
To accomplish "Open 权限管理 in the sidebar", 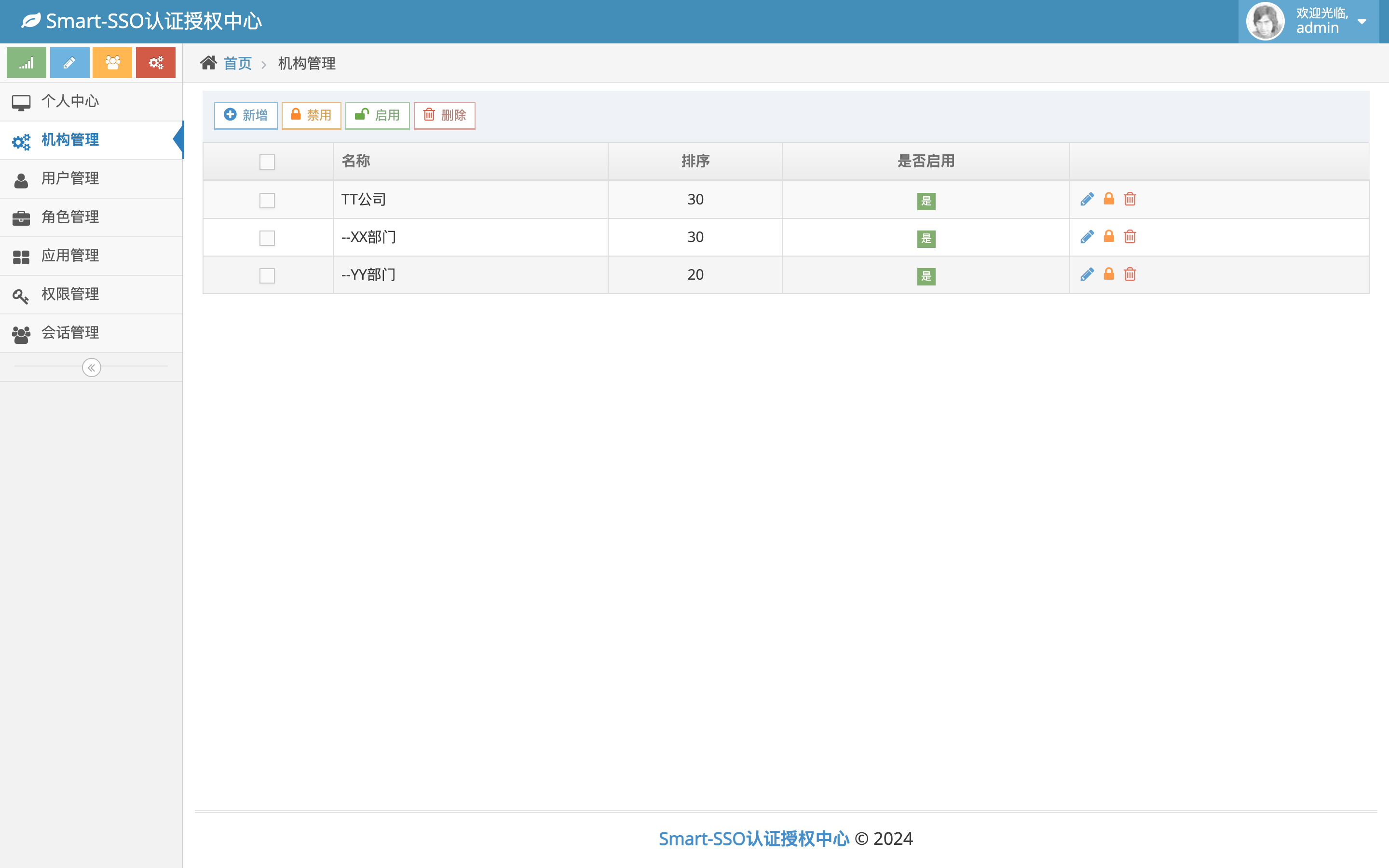I will pyautogui.click(x=91, y=295).
